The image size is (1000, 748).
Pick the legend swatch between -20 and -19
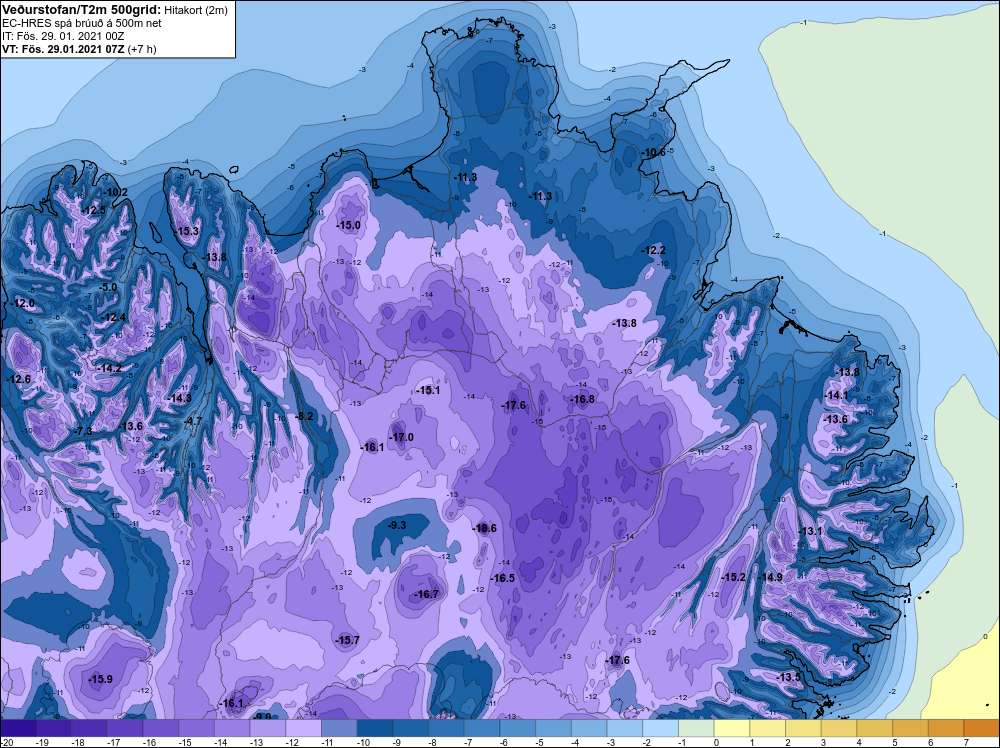pos(18,728)
